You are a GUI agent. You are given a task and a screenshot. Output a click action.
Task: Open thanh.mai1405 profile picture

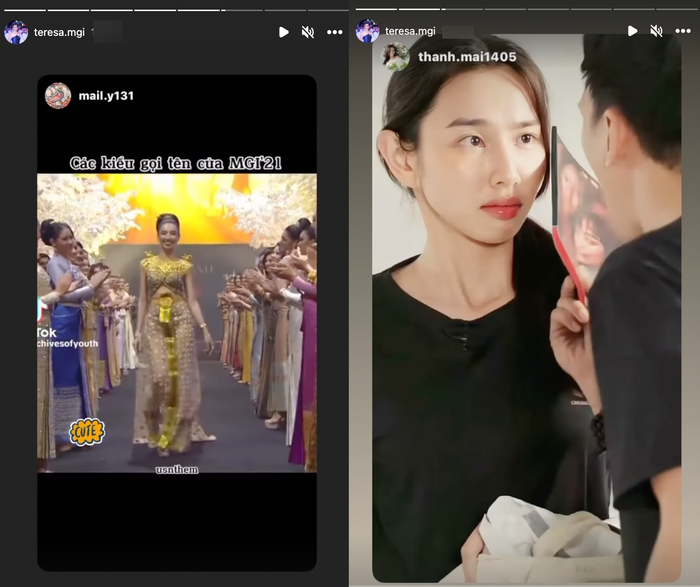click(x=395, y=57)
